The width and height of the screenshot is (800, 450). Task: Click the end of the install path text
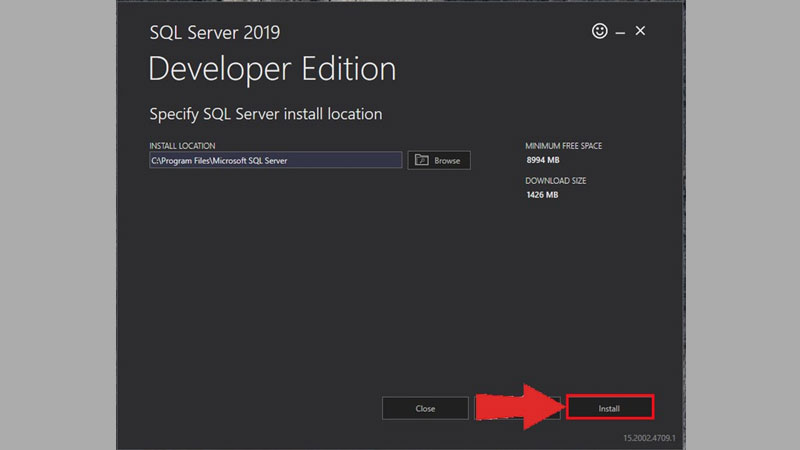[288, 160]
